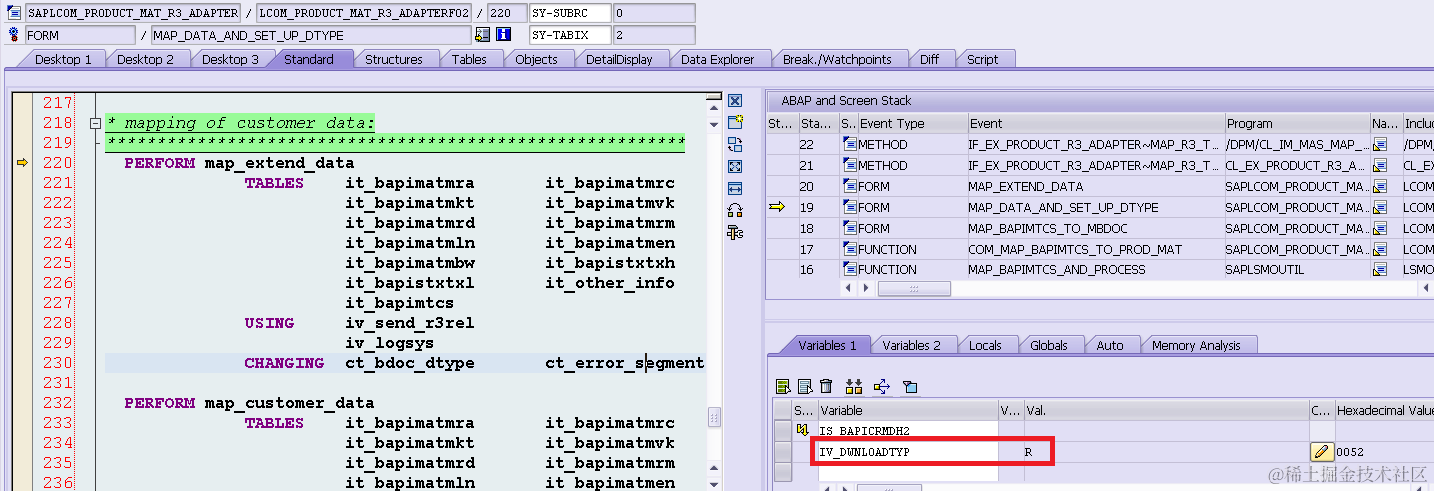The height and width of the screenshot is (491, 1434).
Task: Open the Tables tab
Action: point(469,59)
